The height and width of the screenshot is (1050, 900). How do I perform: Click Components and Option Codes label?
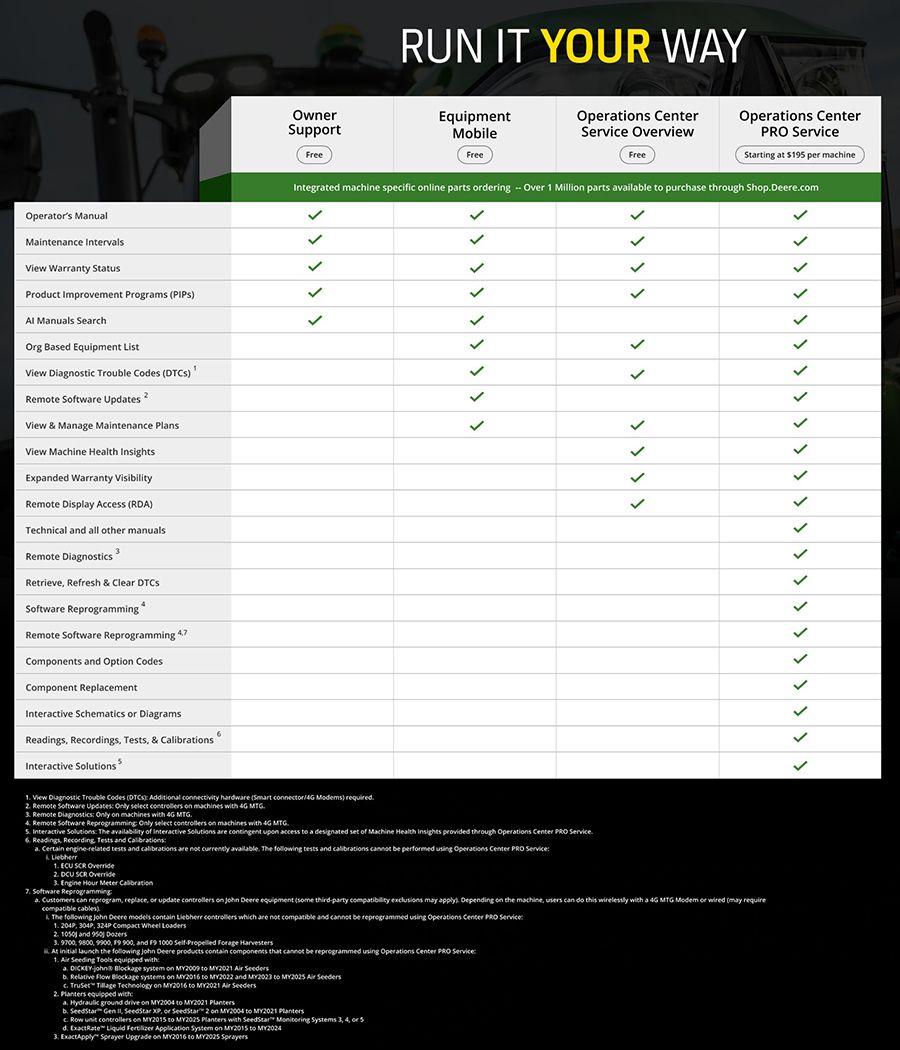click(x=94, y=661)
